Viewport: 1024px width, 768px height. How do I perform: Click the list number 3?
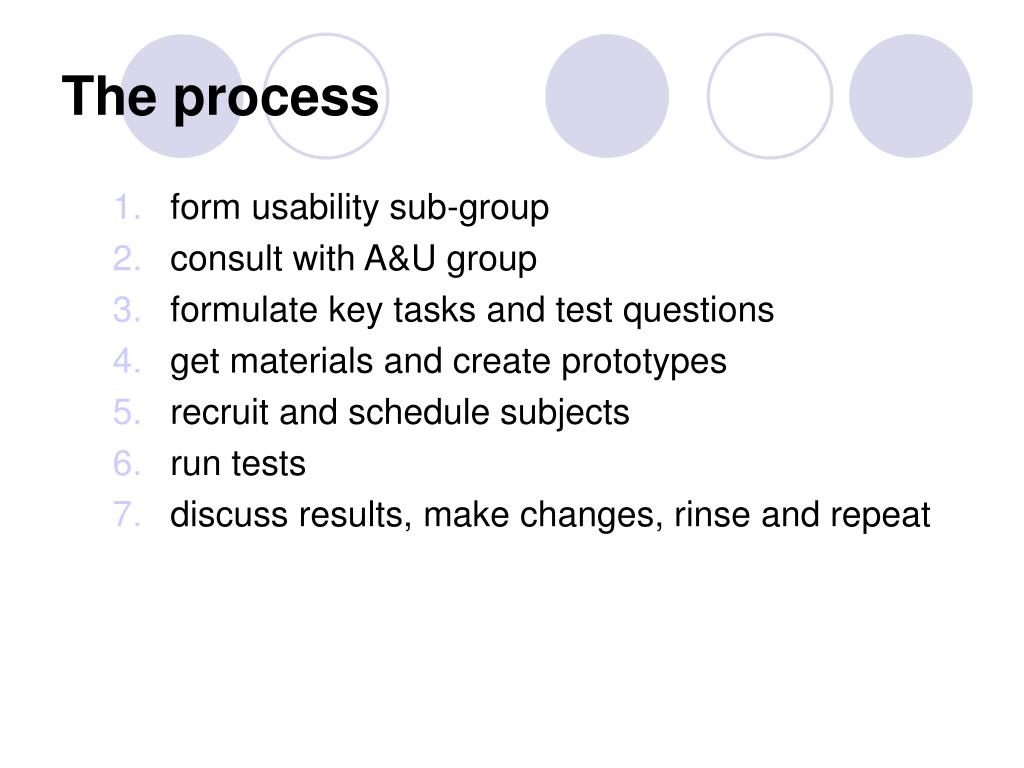click(x=127, y=310)
